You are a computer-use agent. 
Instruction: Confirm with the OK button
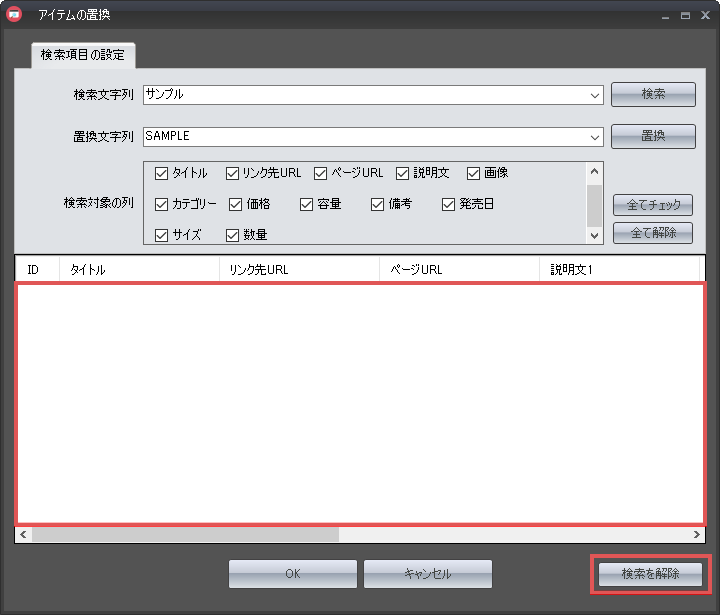[x=292, y=574]
